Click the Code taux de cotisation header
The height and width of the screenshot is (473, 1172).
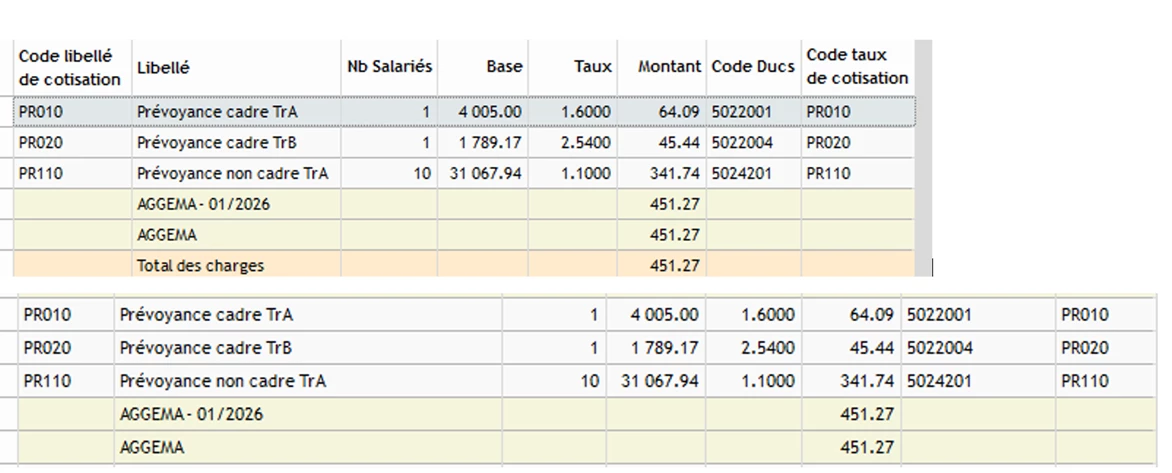[x=857, y=67]
